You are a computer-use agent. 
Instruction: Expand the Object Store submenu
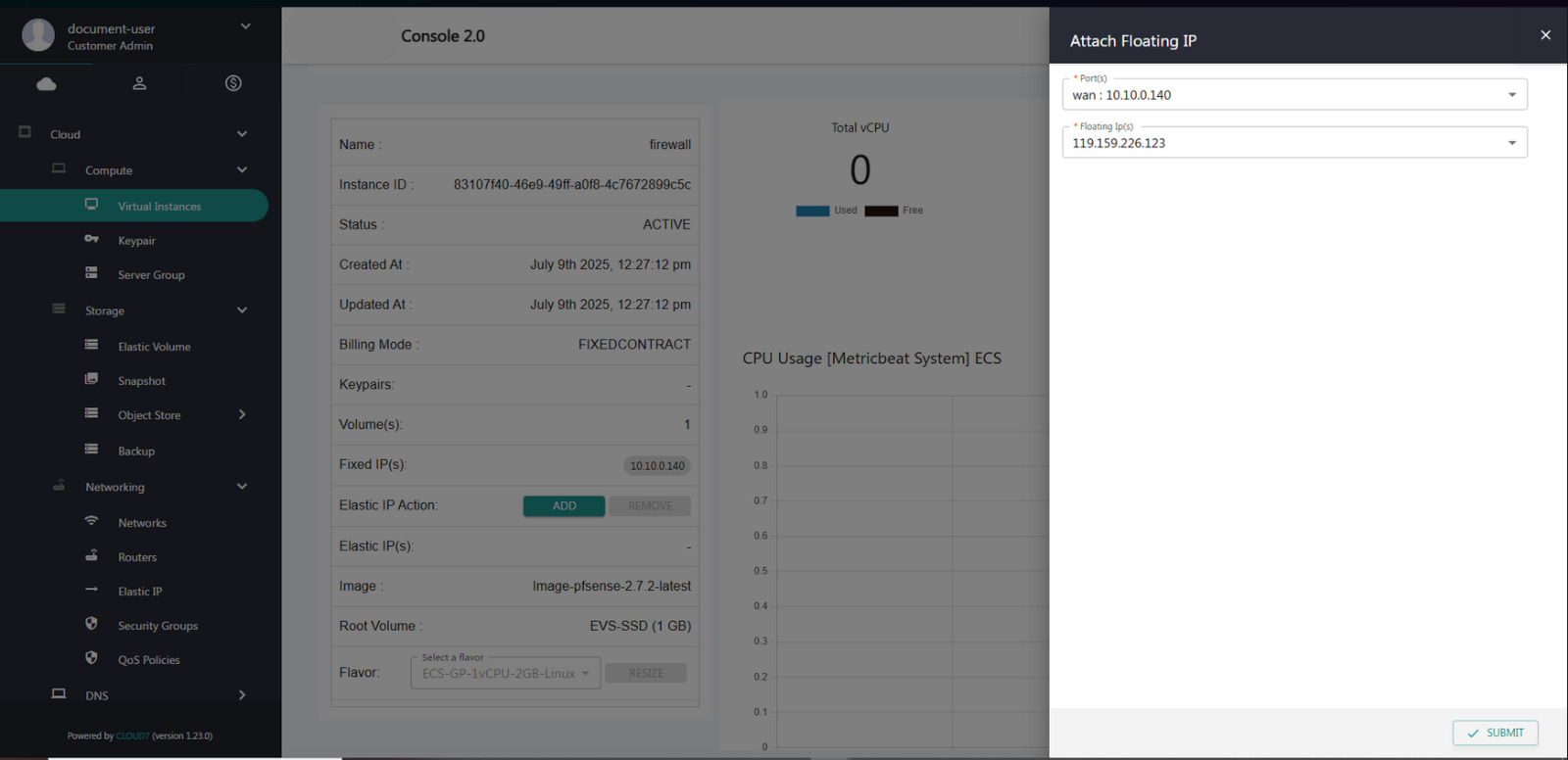pyautogui.click(x=242, y=415)
